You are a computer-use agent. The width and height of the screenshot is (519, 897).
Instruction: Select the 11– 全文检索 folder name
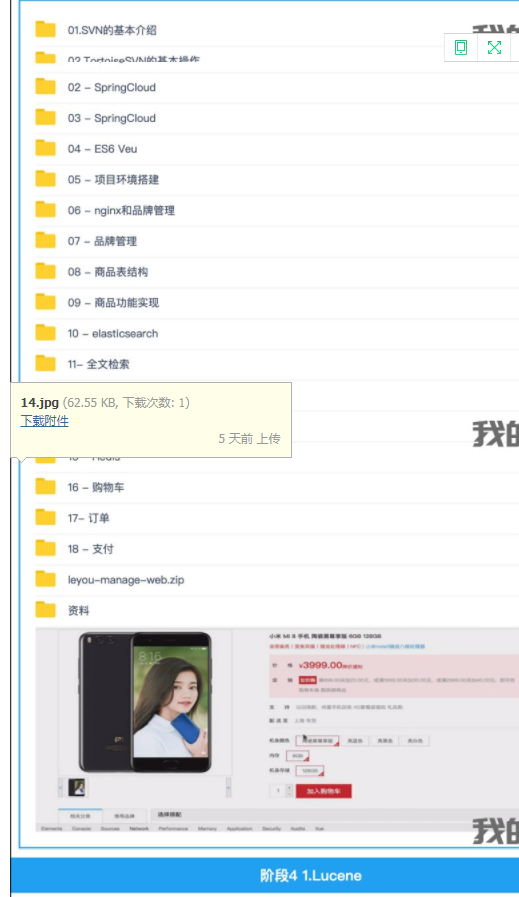(98, 364)
